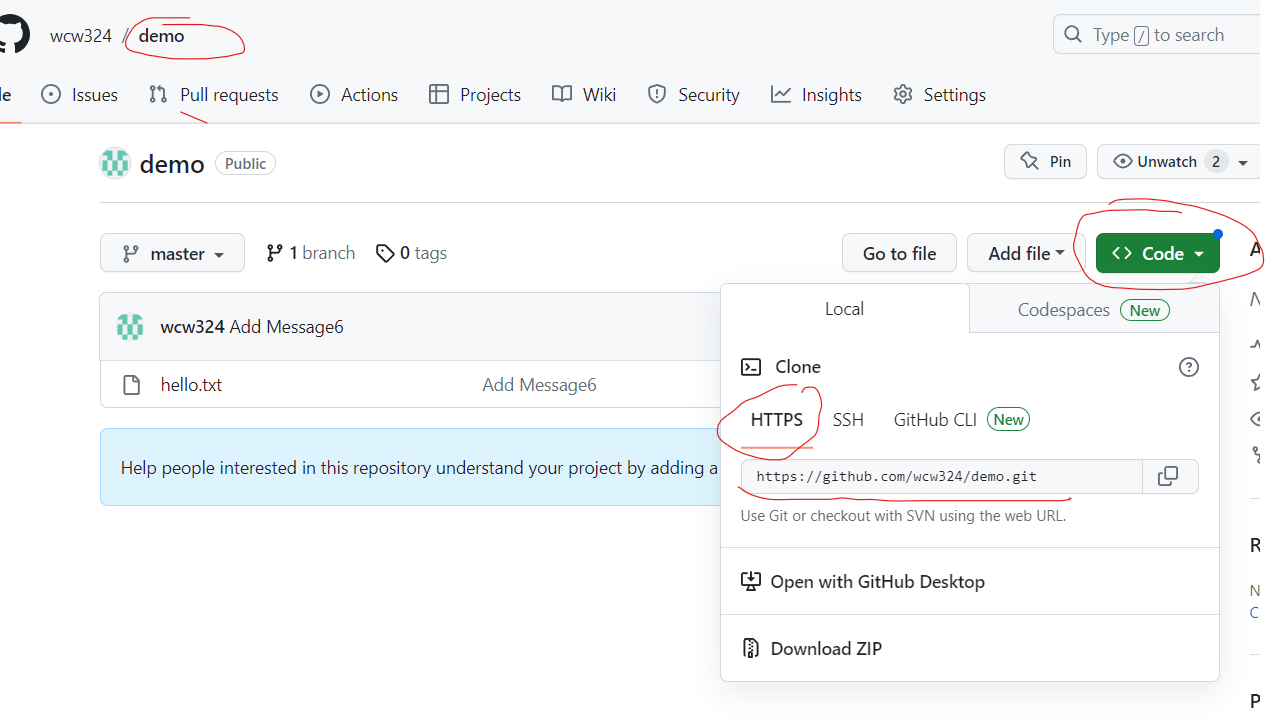View the '1 branch' link
This screenshot has width=1265, height=722.
310,253
